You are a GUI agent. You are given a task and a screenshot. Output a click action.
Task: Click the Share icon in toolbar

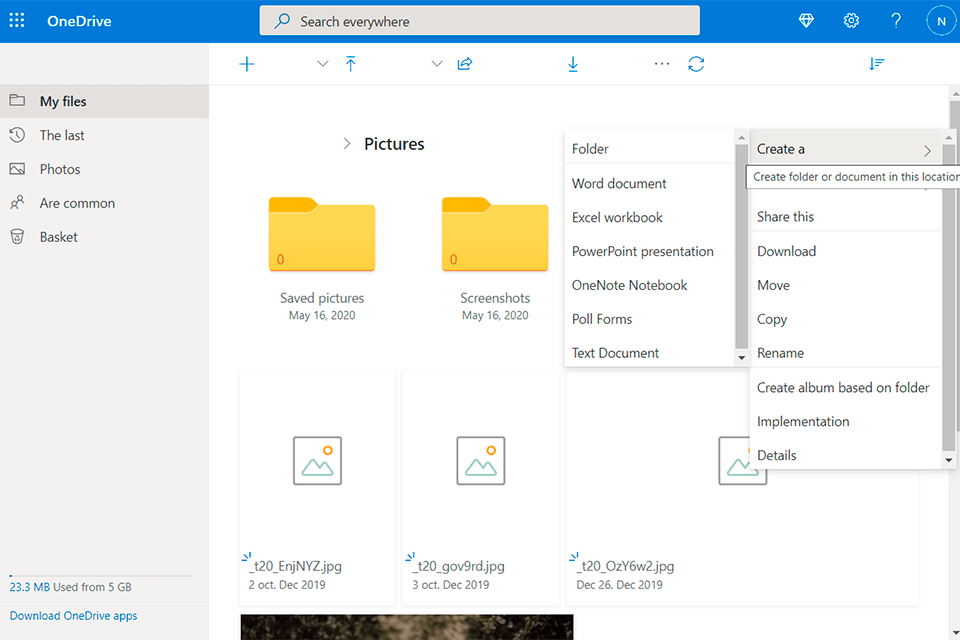[465, 64]
